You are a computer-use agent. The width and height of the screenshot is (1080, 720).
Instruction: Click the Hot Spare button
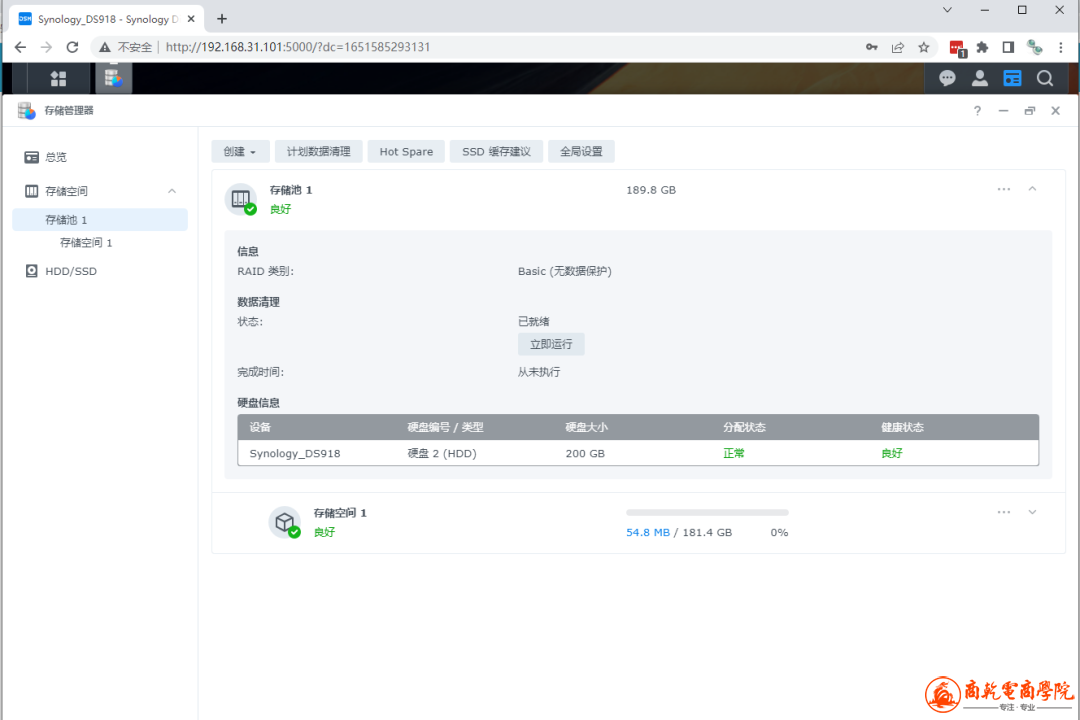406,152
